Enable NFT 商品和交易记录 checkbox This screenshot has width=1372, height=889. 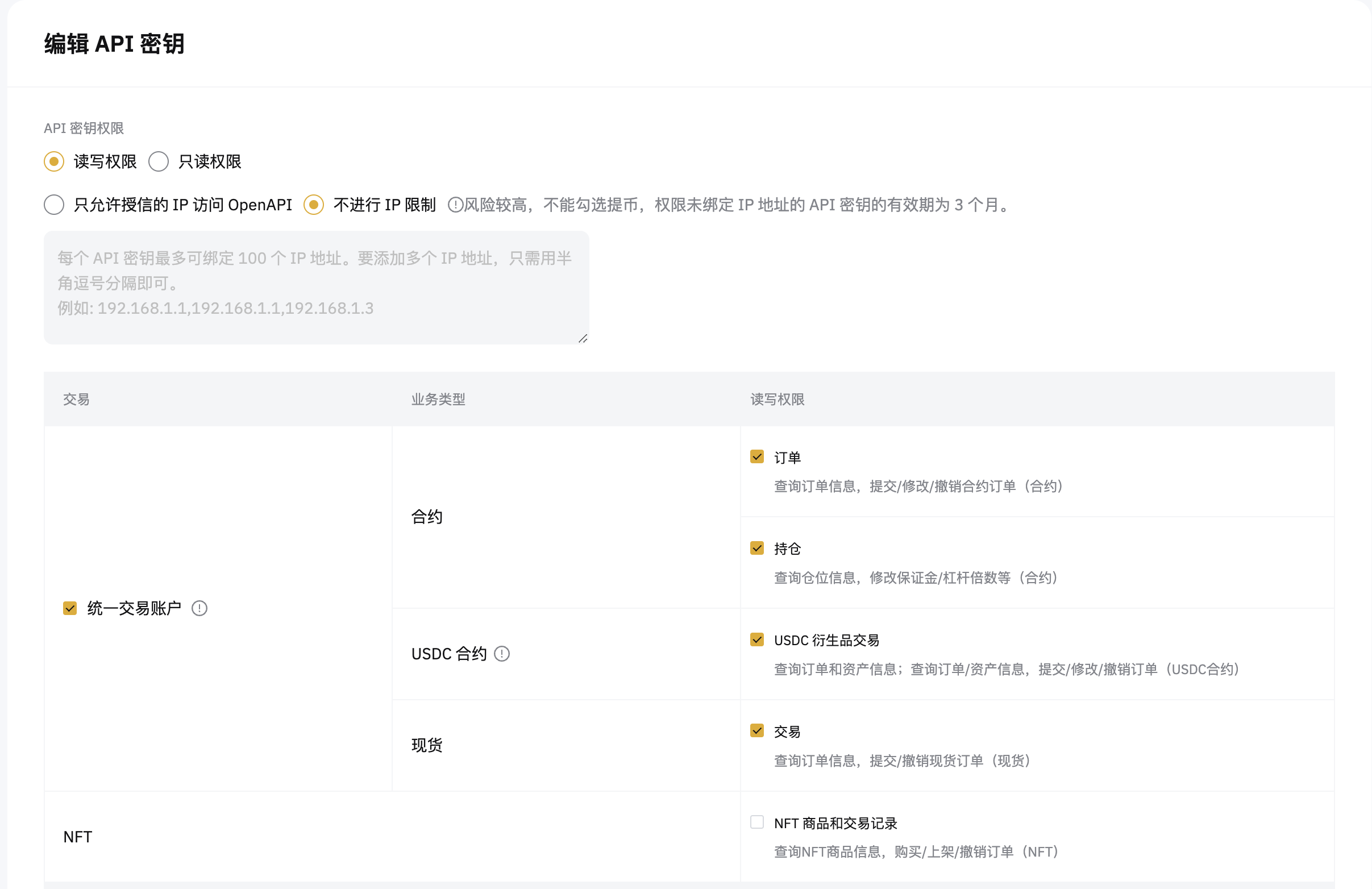[757, 822]
